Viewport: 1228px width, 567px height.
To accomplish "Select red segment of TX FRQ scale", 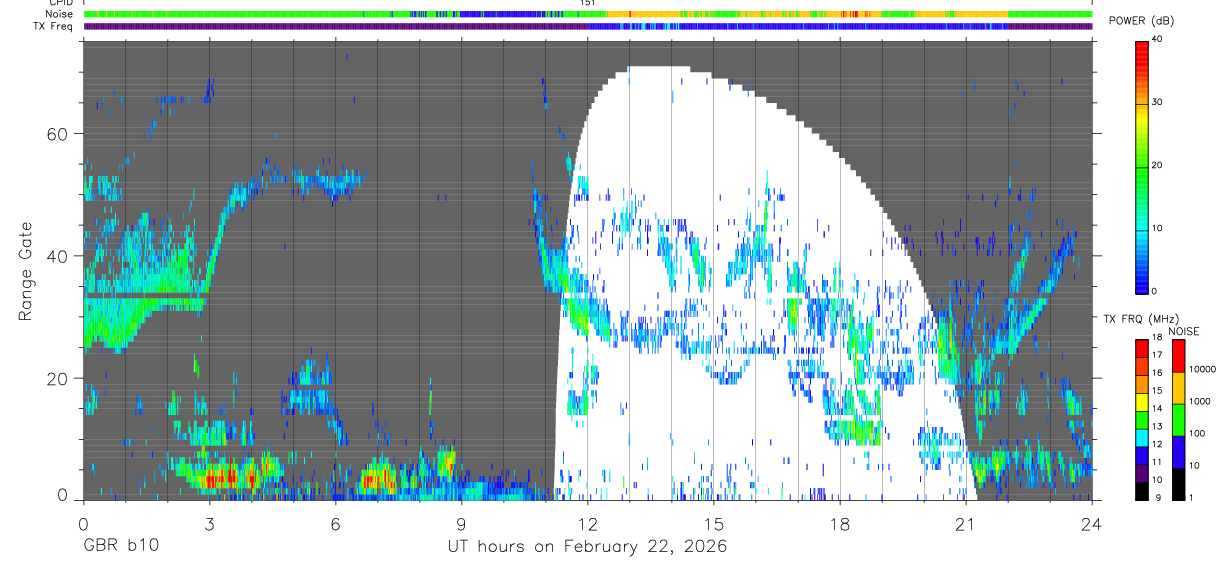I will (x=1141, y=349).
